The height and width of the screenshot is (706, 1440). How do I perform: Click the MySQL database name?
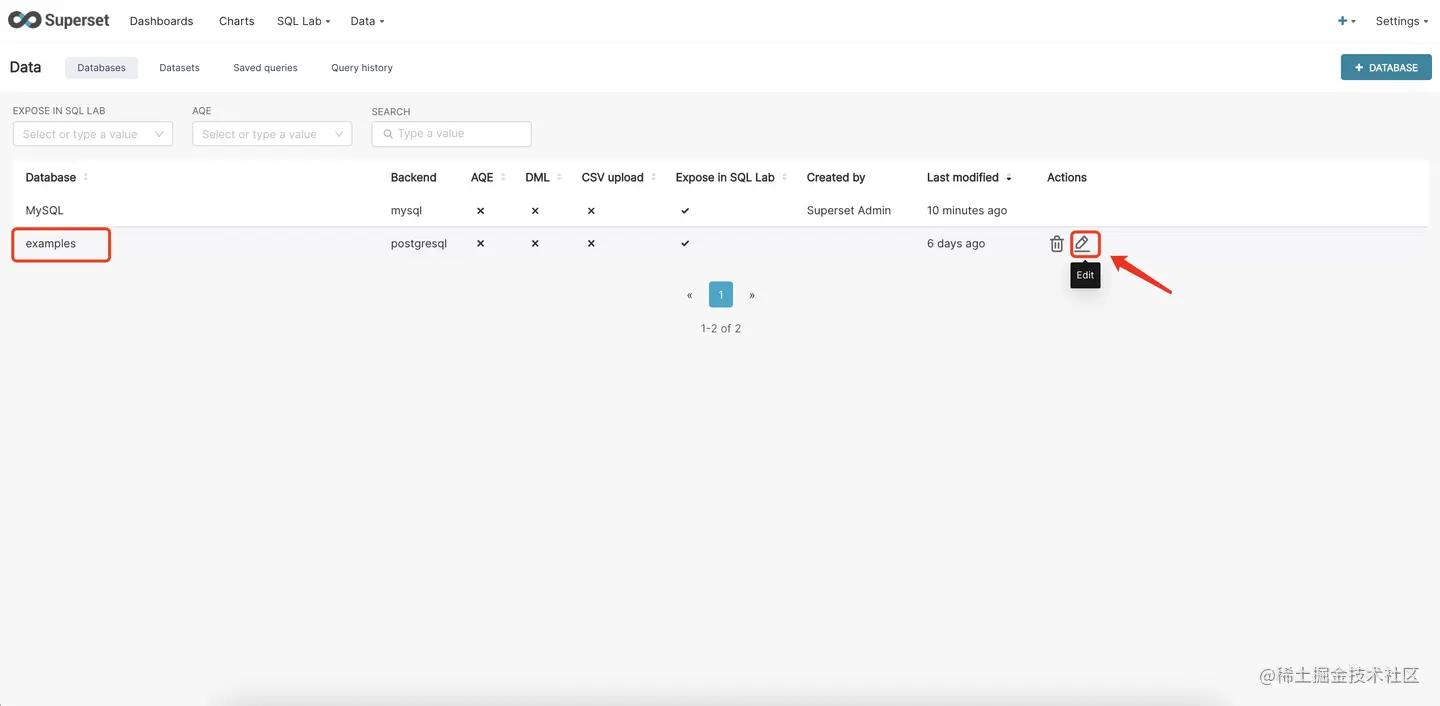(45, 211)
